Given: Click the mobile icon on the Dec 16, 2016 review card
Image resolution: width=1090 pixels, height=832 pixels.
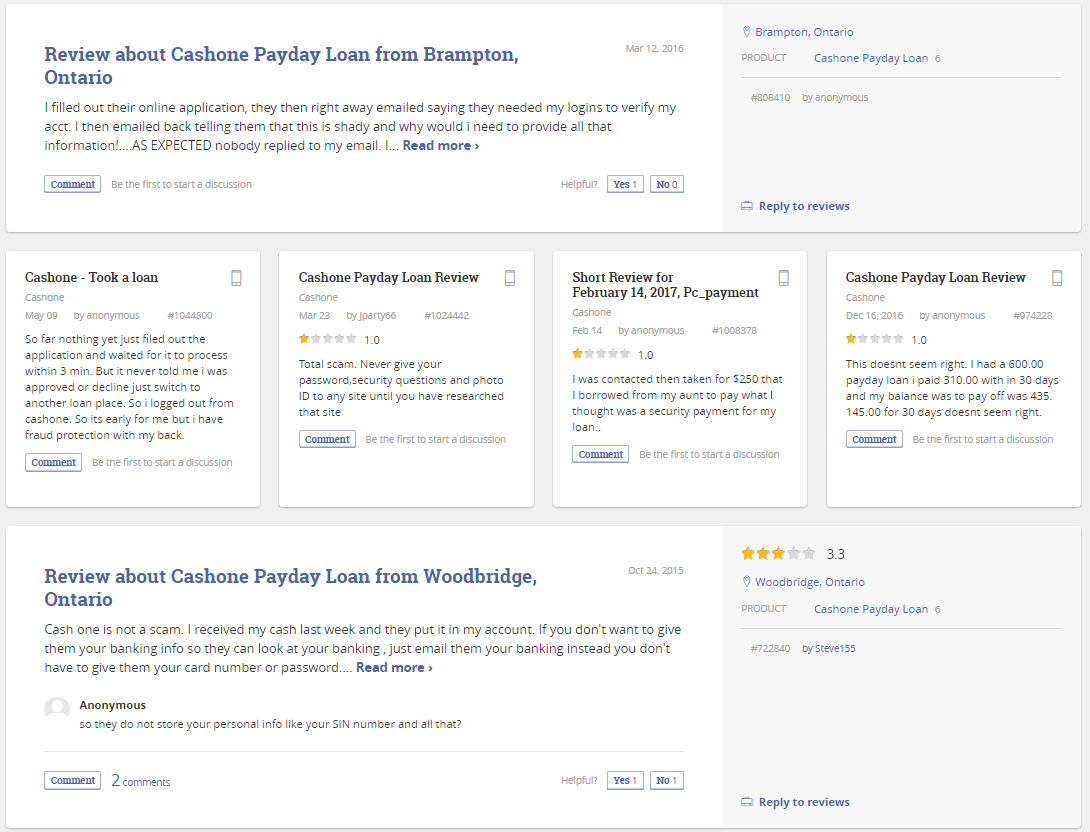Looking at the screenshot, I should pos(1057,278).
